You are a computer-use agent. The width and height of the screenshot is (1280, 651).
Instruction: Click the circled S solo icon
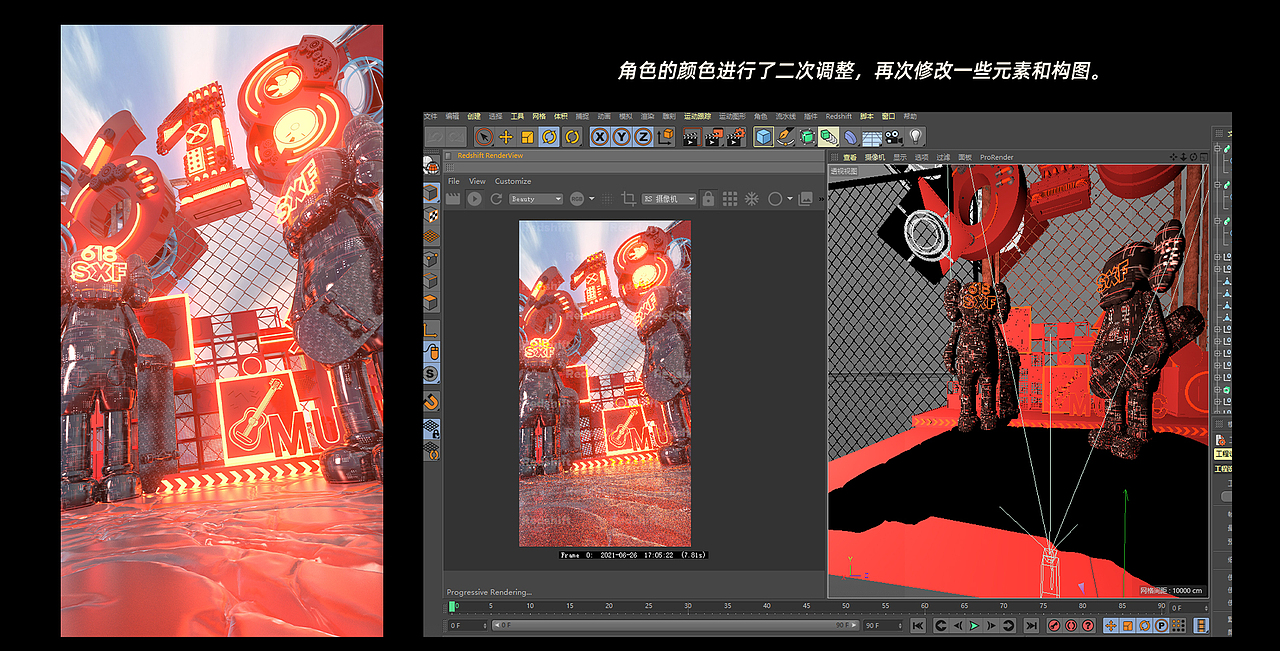pyautogui.click(x=431, y=373)
